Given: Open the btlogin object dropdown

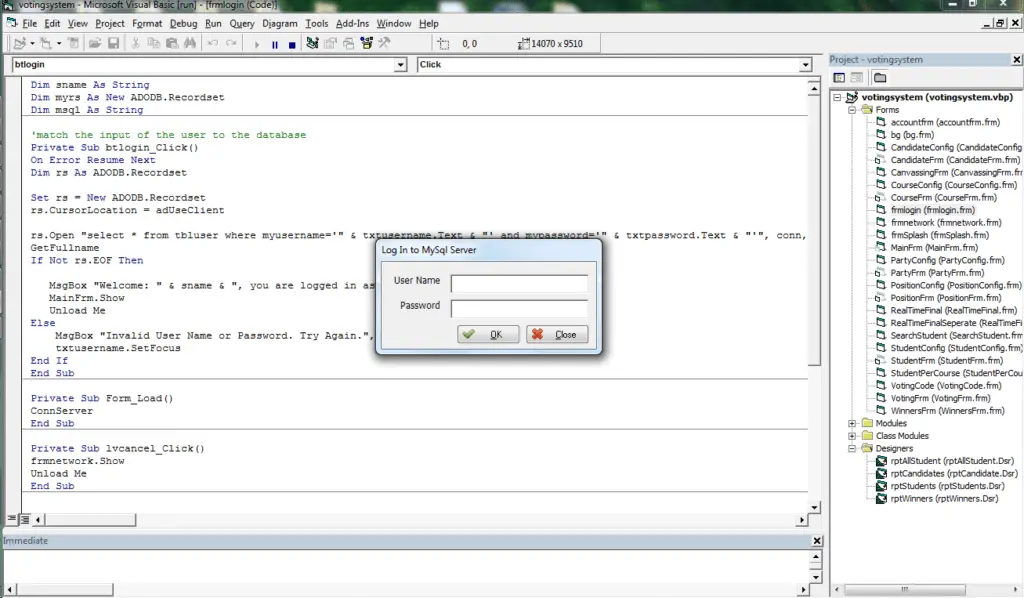Looking at the screenshot, I should point(399,65).
